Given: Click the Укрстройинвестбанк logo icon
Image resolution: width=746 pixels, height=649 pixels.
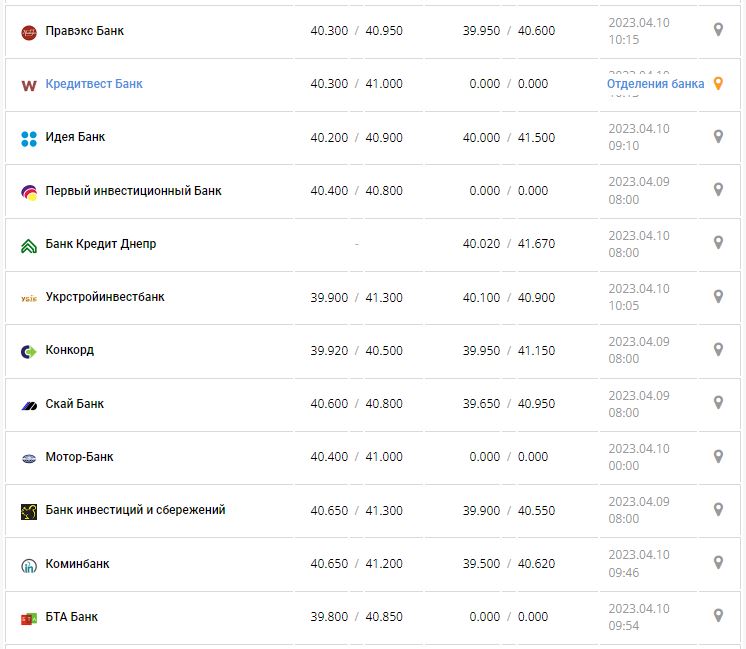Looking at the screenshot, I should click(29, 298).
